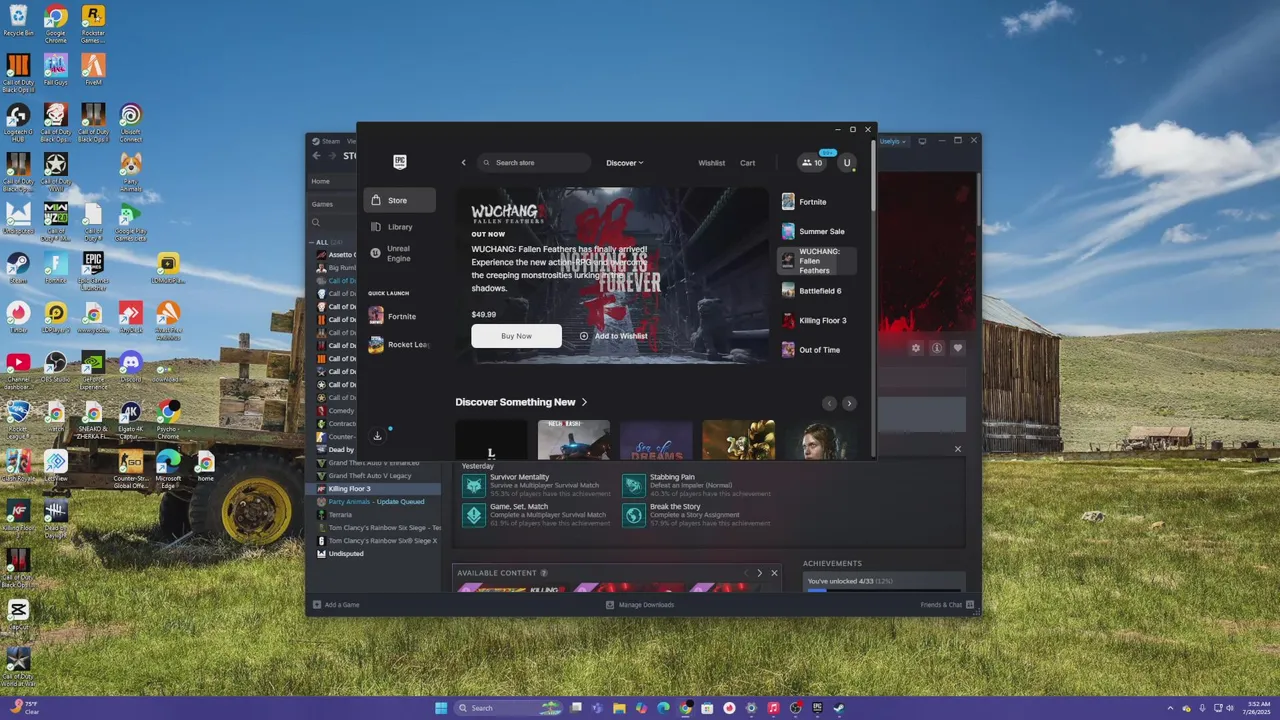Open the Discord desktop shortcut
This screenshot has height=720, width=1280.
point(130,367)
